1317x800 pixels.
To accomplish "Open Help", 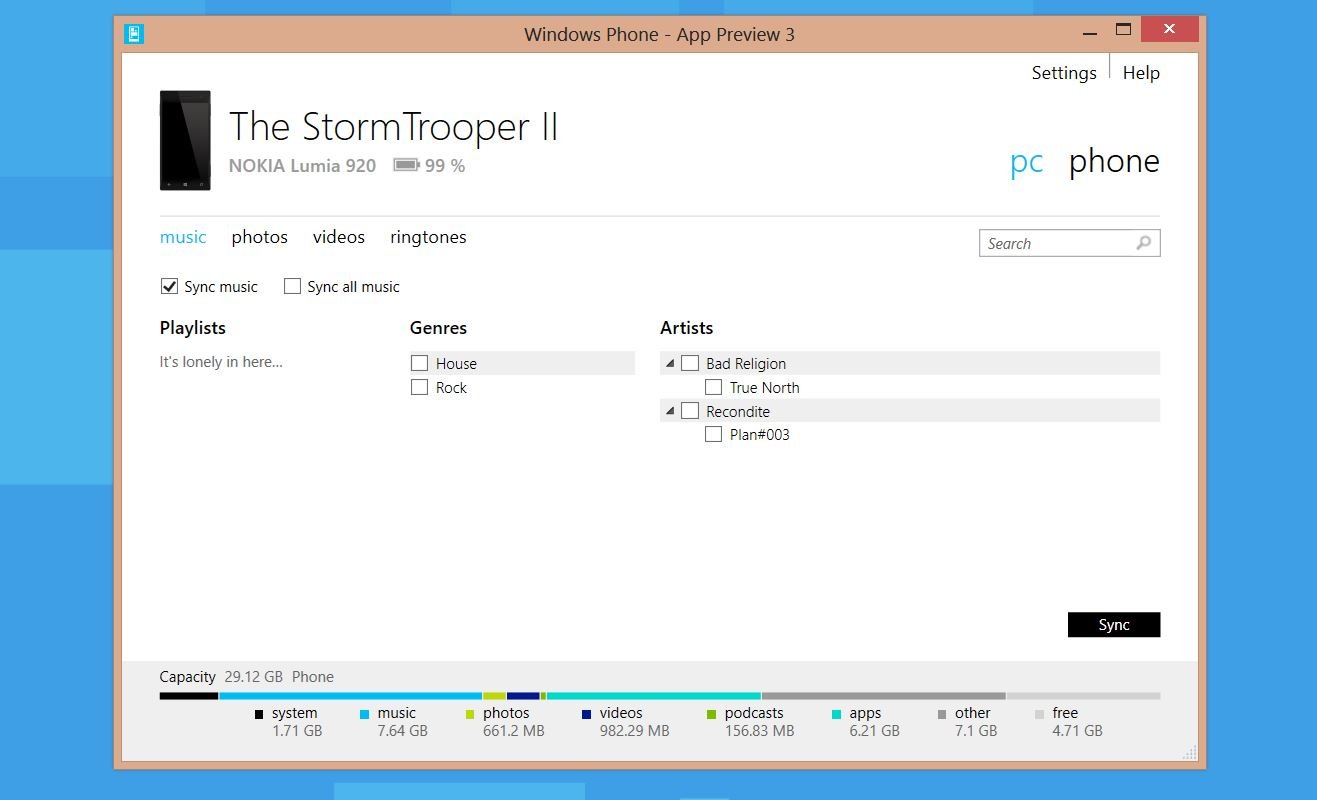I will tap(1141, 73).
